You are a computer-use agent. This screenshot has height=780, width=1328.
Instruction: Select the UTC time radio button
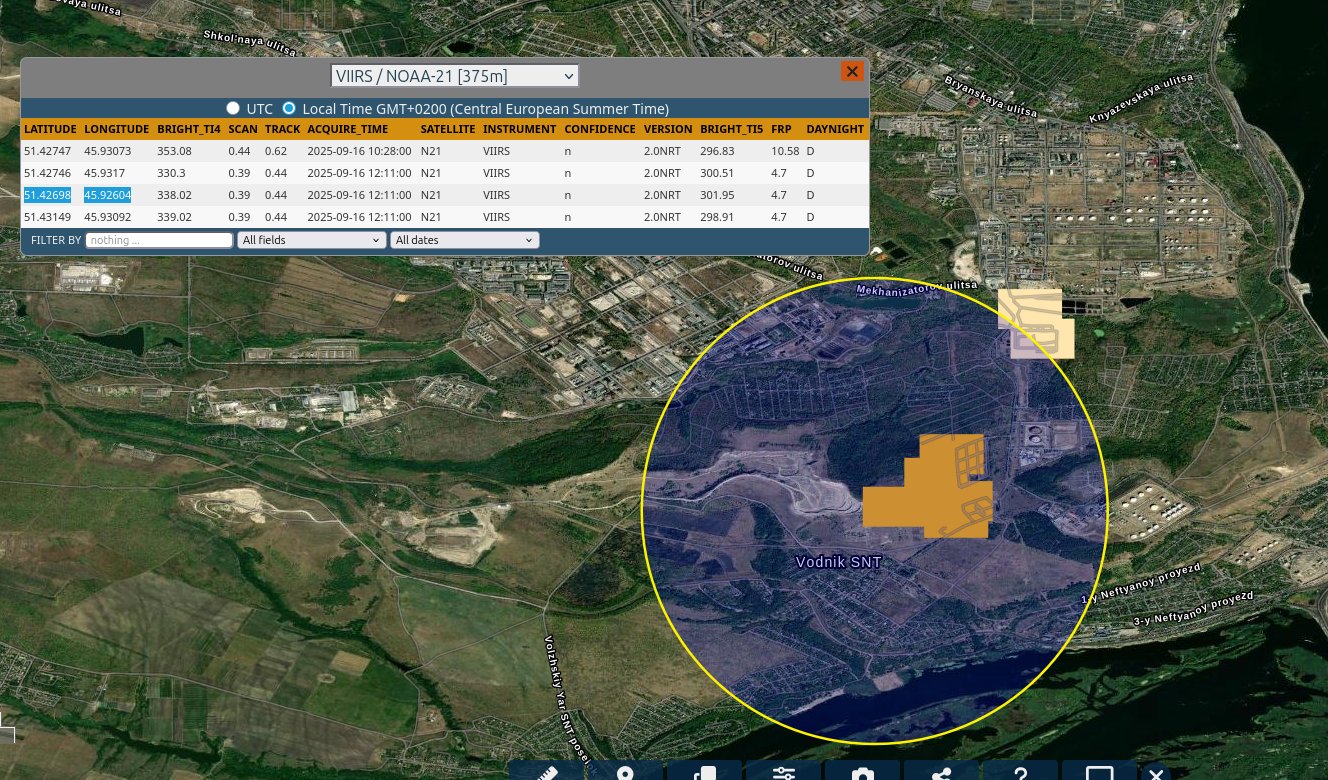click(233, 108)
